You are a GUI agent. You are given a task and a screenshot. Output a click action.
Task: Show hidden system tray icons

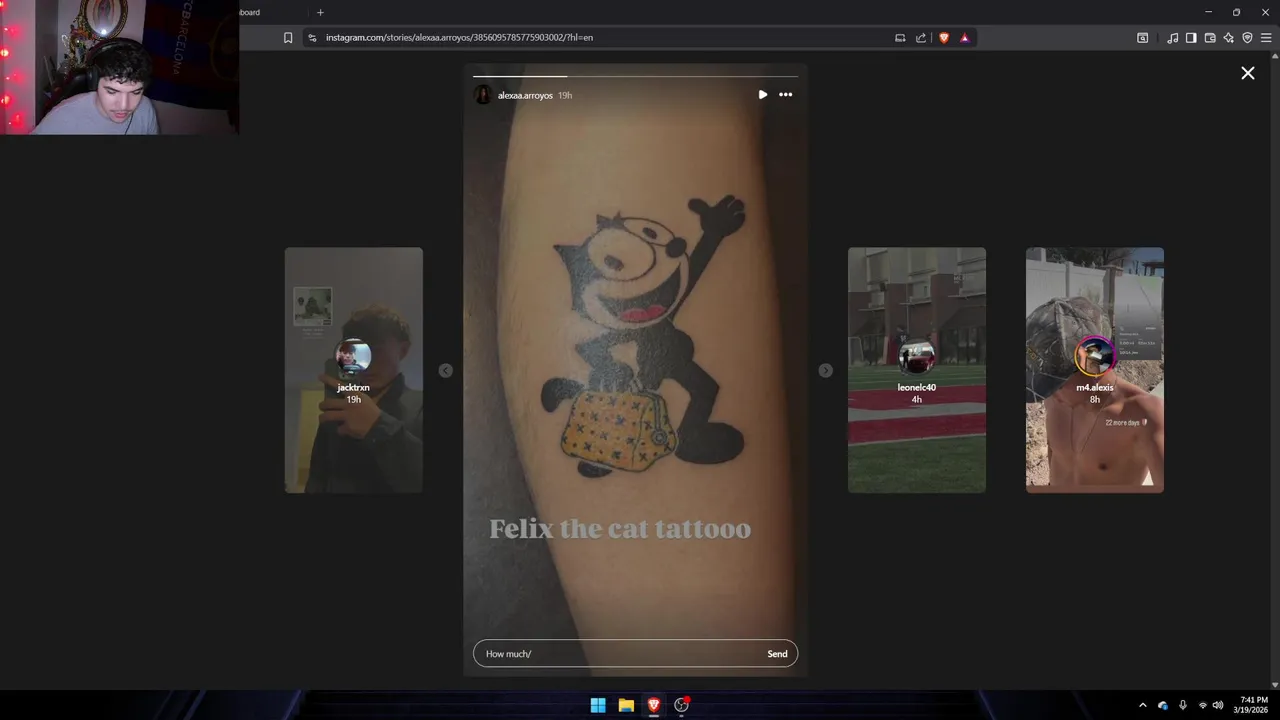pyautogui.click(x=1143, y=705)
